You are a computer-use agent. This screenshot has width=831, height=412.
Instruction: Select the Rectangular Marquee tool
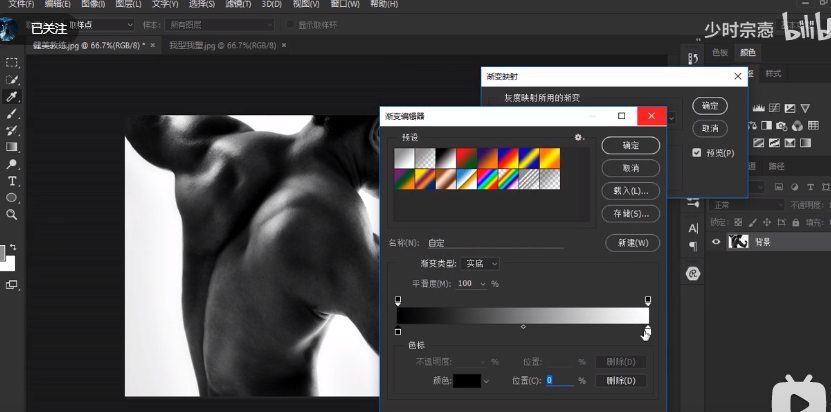[x=12, y=63]
